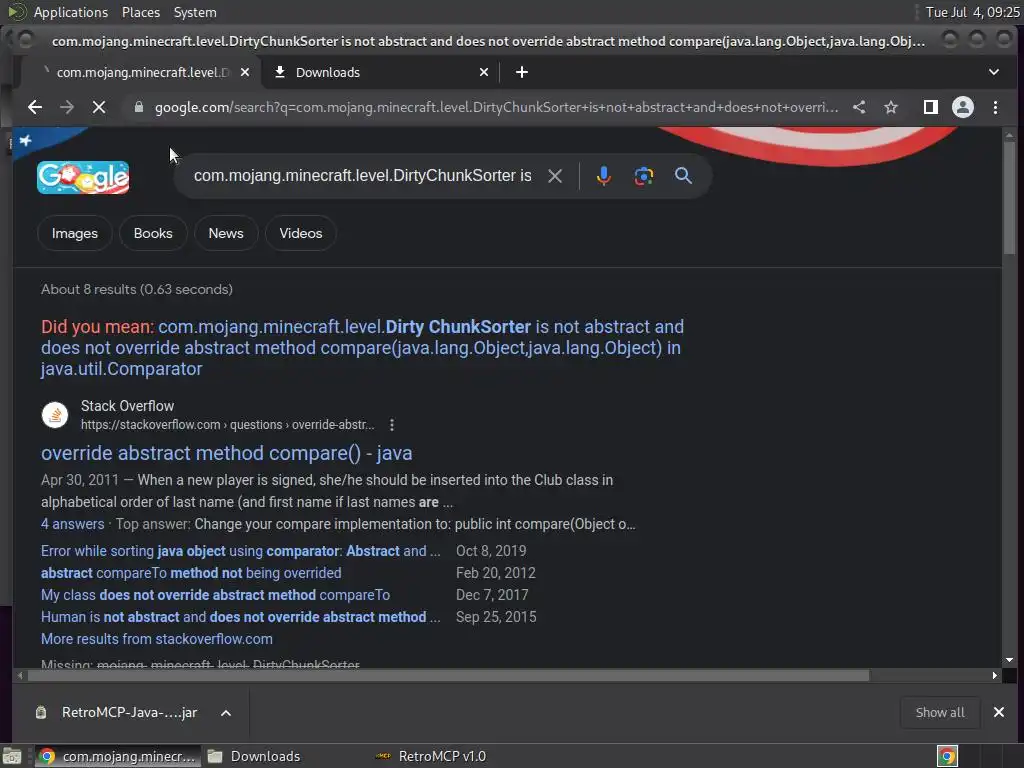This screenshot has height=768, width=1024.
Task: Click the Google doodle logo
Action: [83, 177]
